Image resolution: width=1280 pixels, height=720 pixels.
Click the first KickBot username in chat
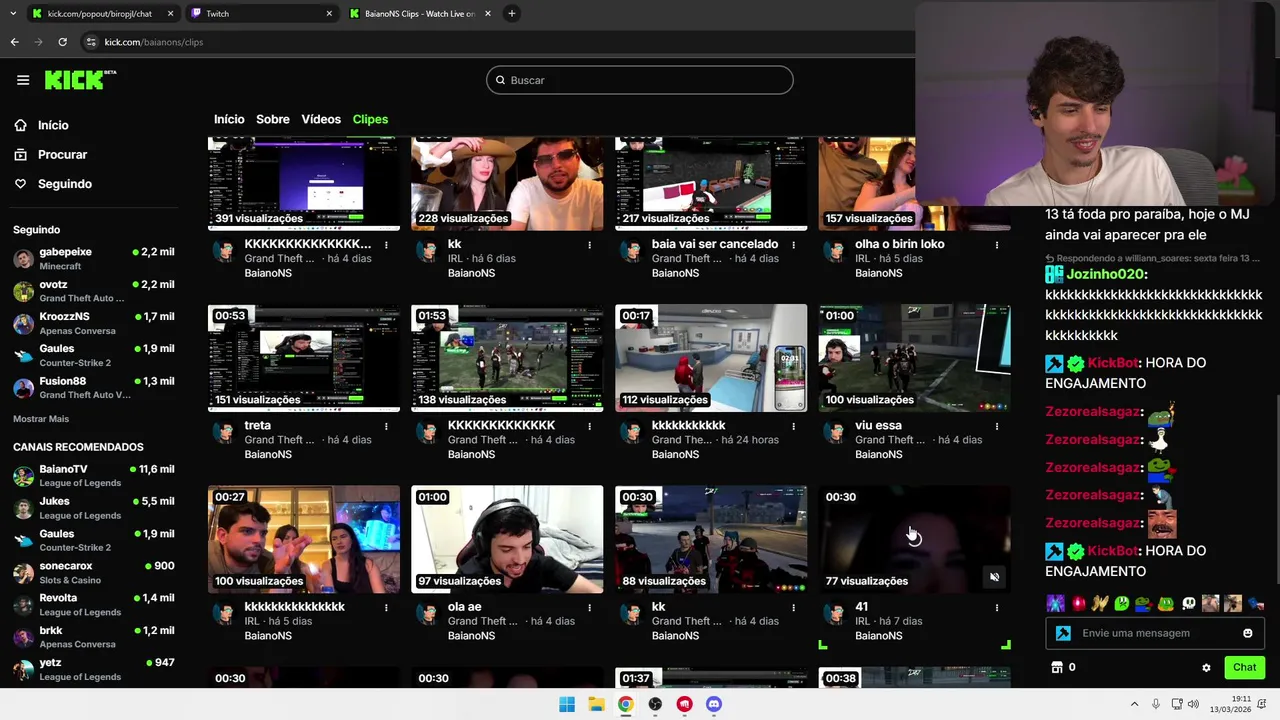1113,362
